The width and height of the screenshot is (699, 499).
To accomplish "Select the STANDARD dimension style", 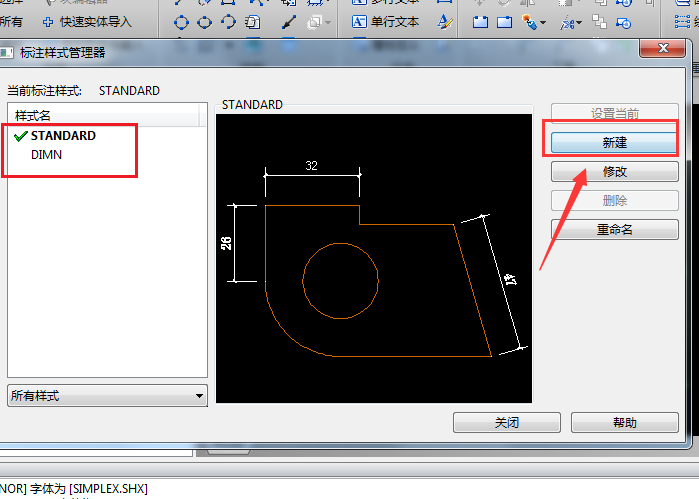I will (63, 136).
